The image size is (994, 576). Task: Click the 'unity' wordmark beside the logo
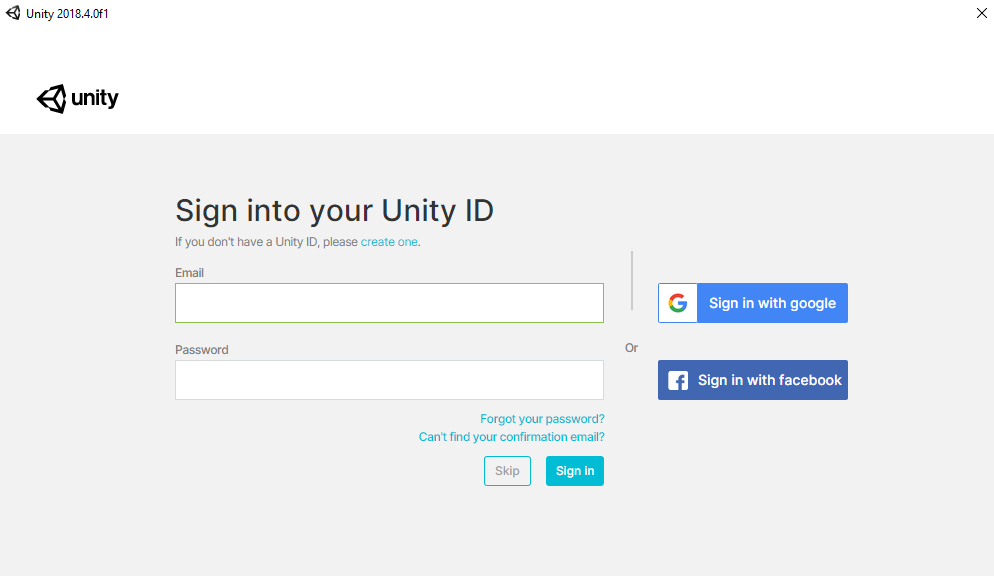point(95,98)
